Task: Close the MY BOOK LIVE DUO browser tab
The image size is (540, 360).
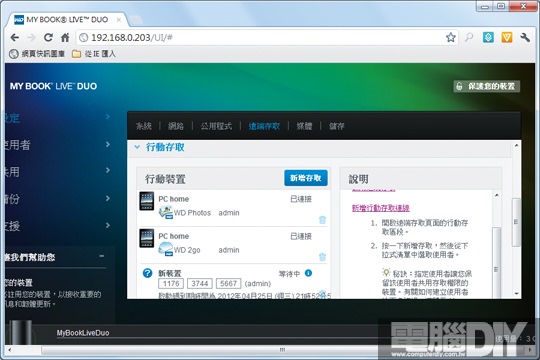Action: pyautogui.click(x=118, y=20)
